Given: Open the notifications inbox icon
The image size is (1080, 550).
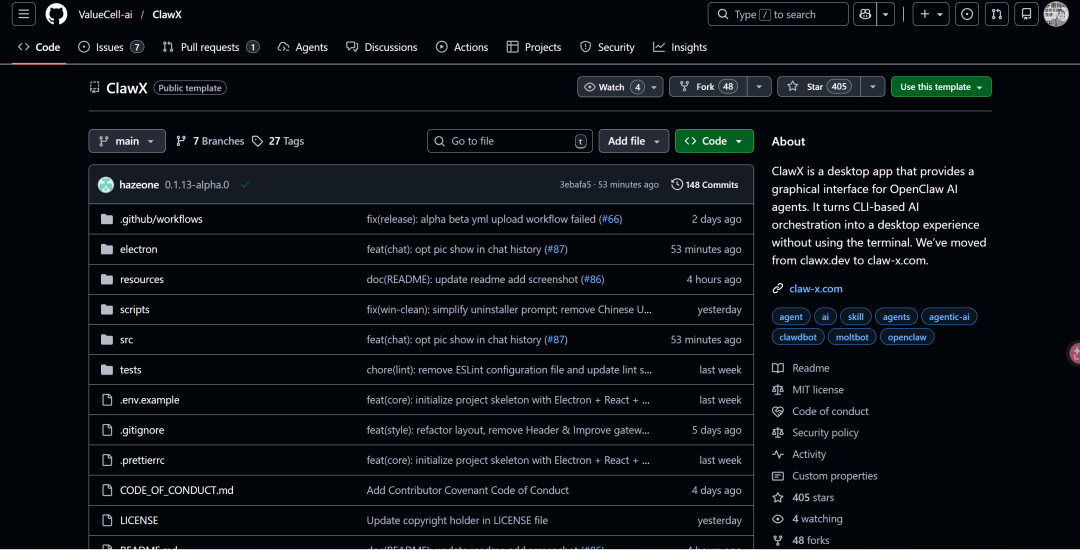Looking at the screenshot, I should [1026, 14].
